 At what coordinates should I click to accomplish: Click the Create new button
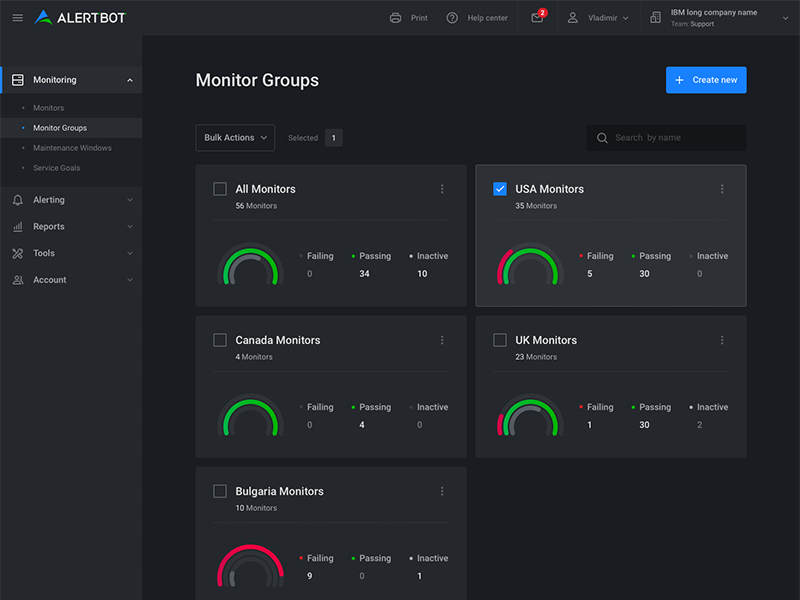coord(706,80)
